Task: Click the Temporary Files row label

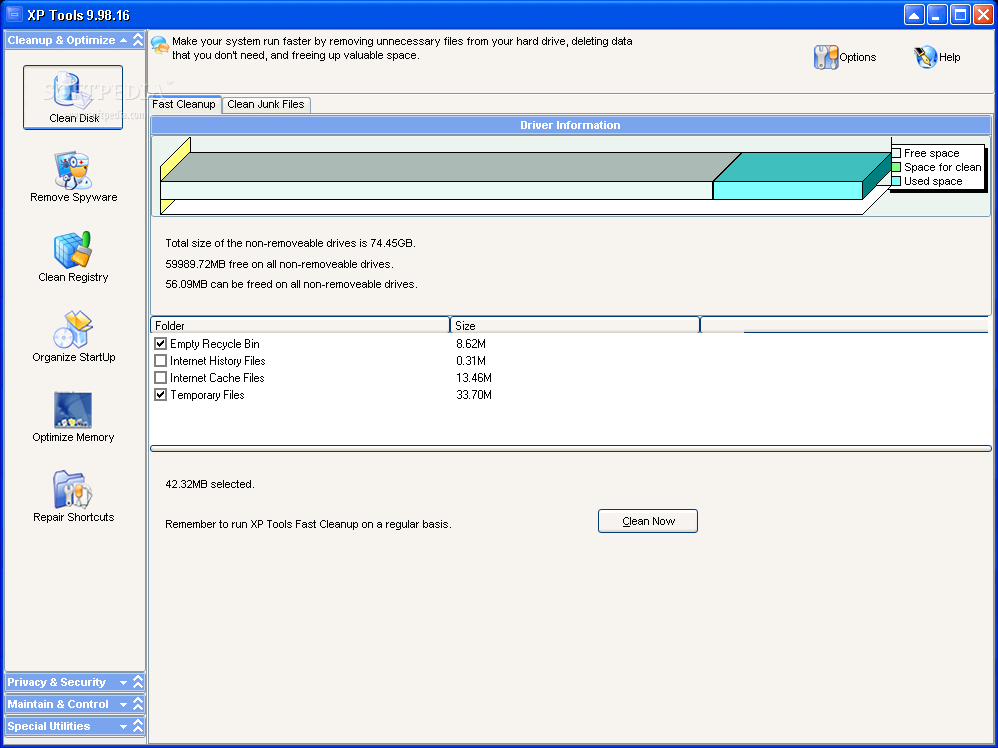Action: (x=207, y=395)
